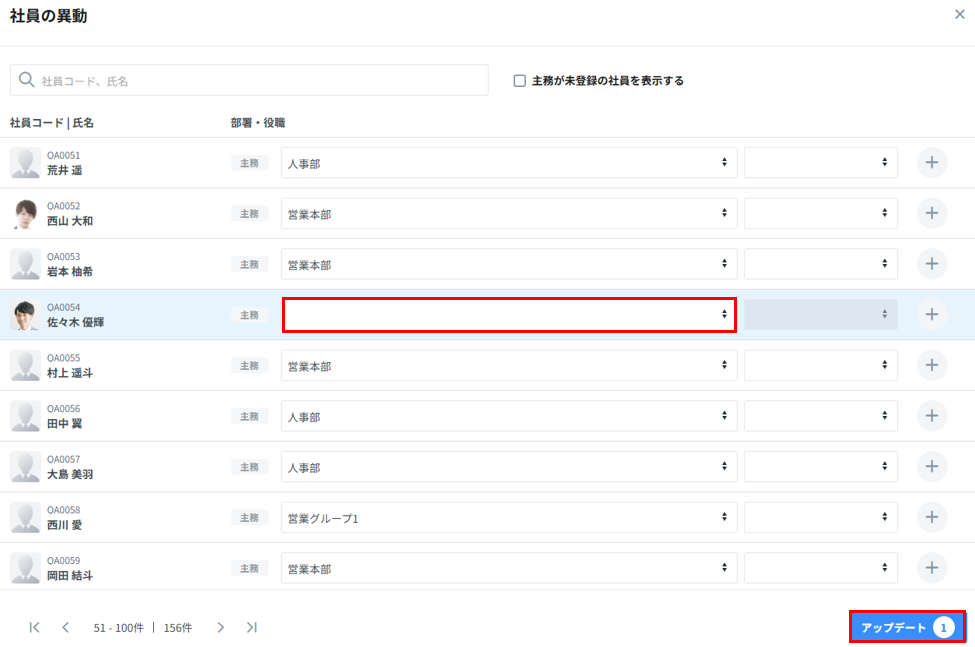The height and width of the screenshot is (647, 975).
Task: Open the empty department dropdown for 佐々木 優輝
Action: 509,314
